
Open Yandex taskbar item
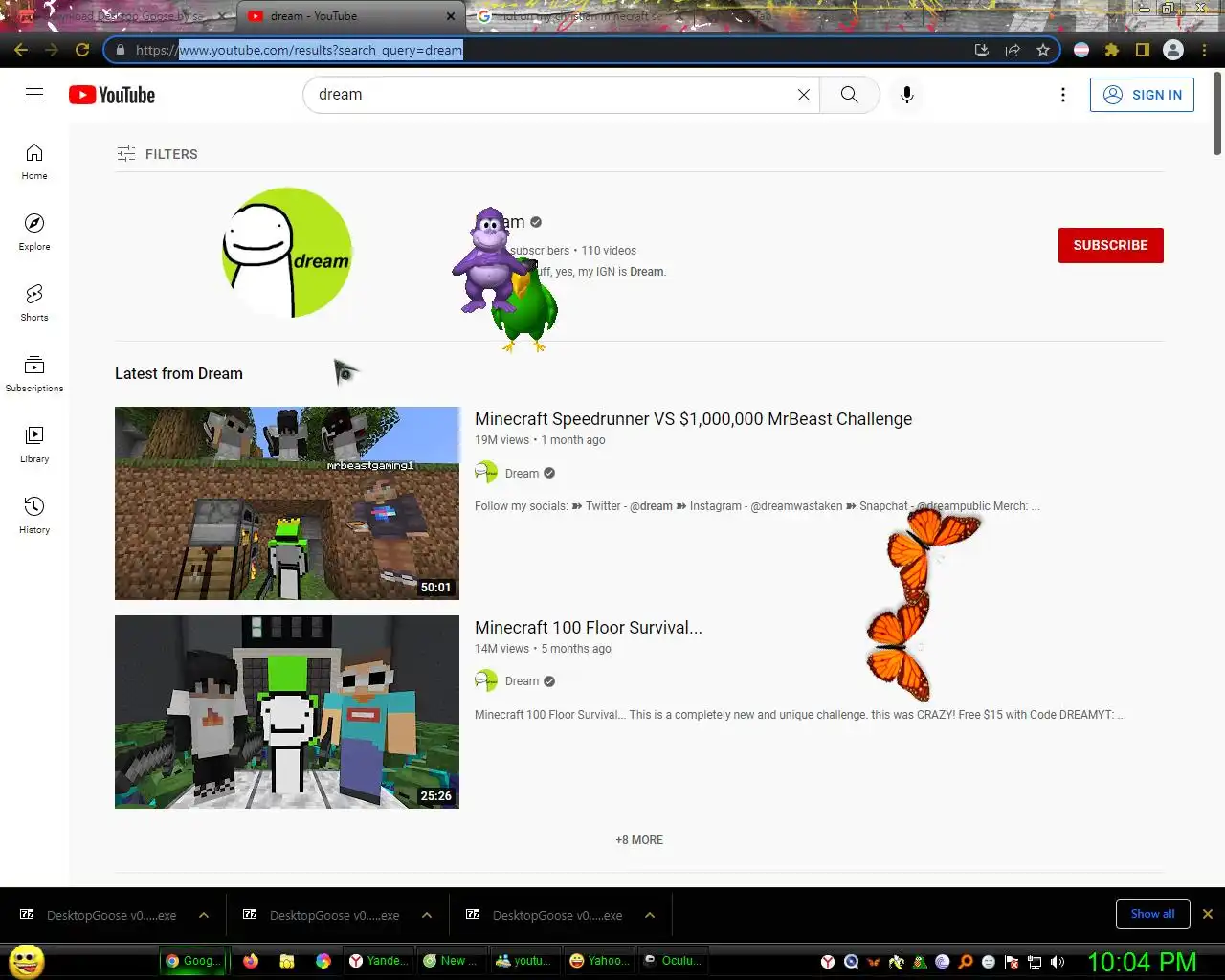tap(377, 961)
